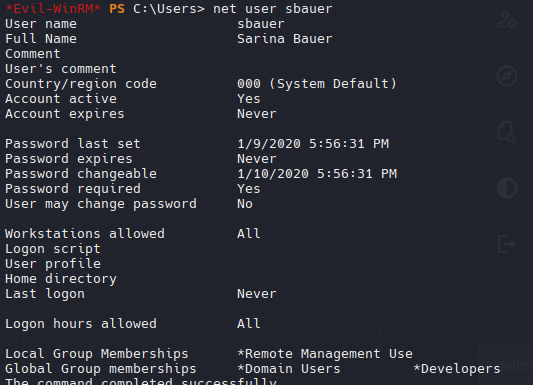This screenshot has width=533, height=385.
Task: Click the '*Developers' group membership text
Action: pyautogui.click(x=457, y=369)
